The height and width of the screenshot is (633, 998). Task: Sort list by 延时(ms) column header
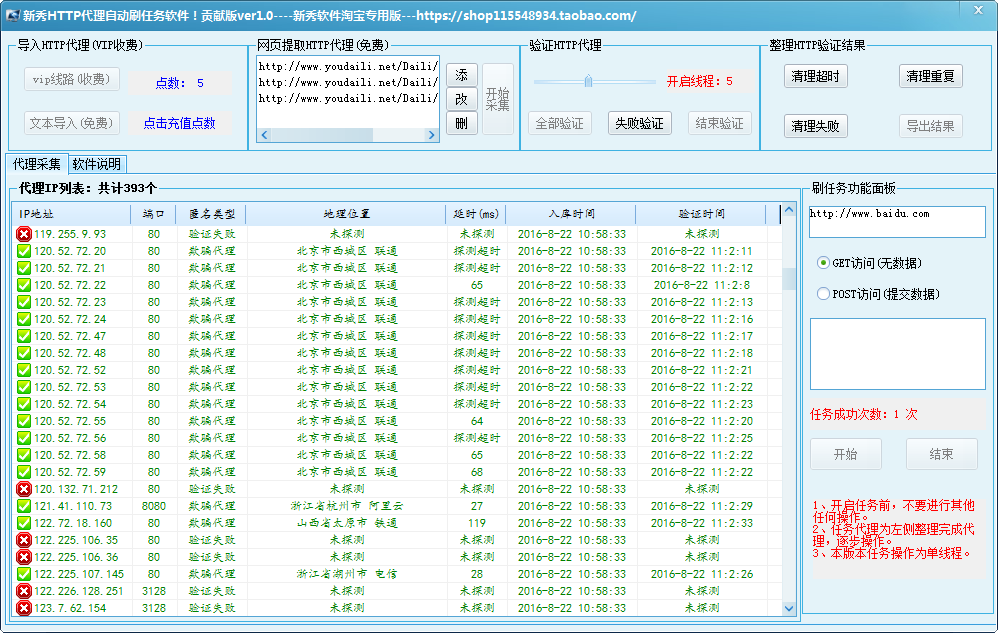[475, 214]
